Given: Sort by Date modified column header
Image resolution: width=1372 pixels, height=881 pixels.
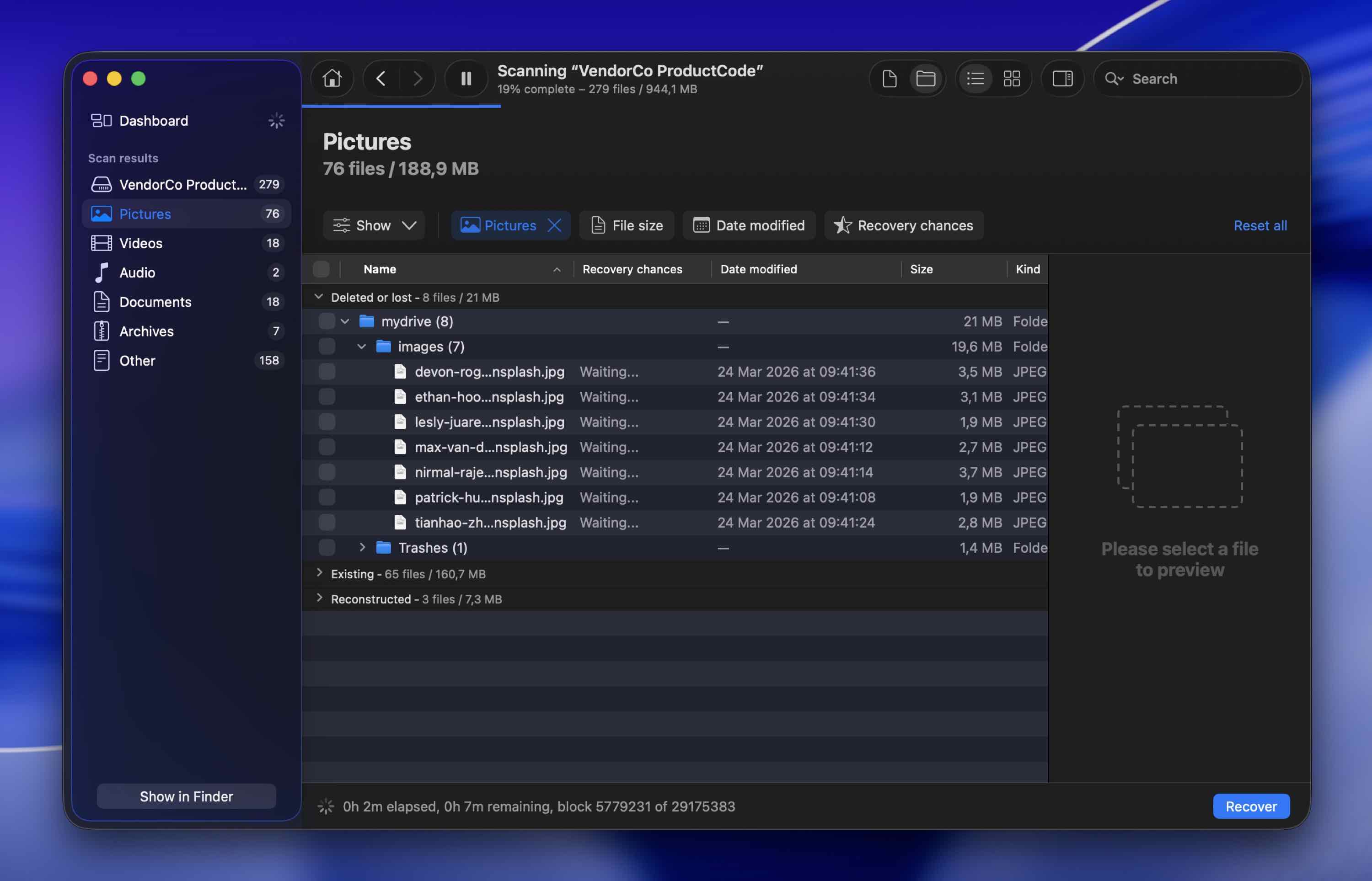Looking at the screenshot, I should coord(806,269).
